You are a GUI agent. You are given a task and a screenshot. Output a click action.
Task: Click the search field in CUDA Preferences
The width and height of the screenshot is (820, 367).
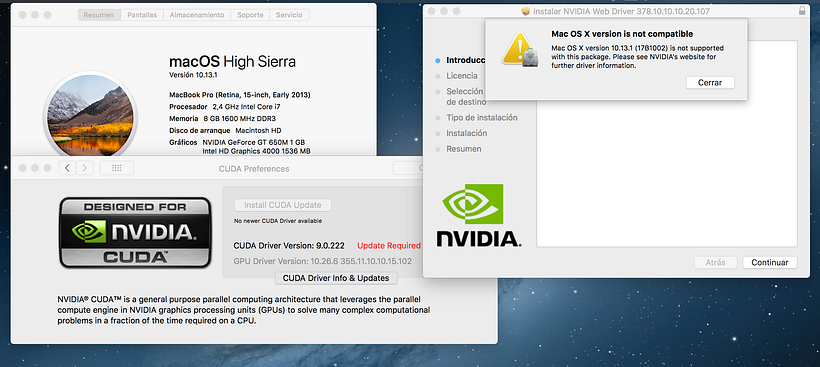(409, 168)
